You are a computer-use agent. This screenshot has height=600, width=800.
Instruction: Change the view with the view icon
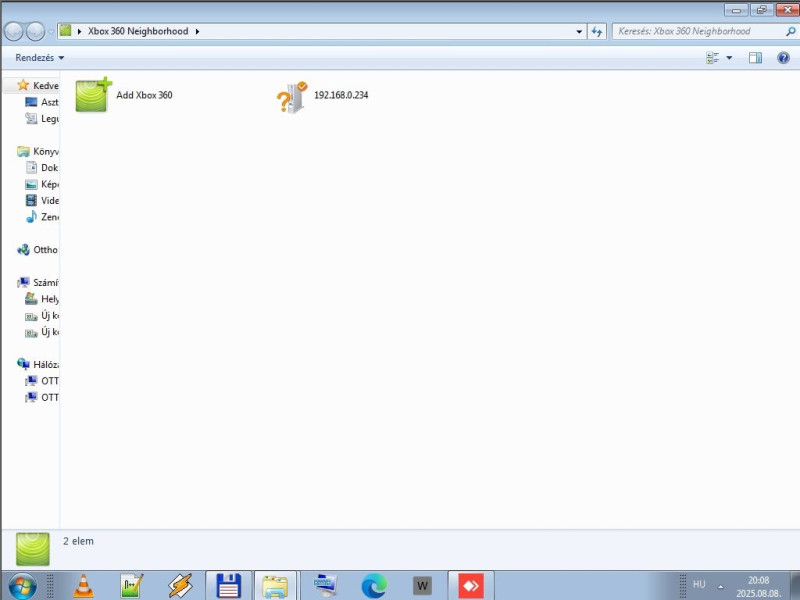click(713, 58)
